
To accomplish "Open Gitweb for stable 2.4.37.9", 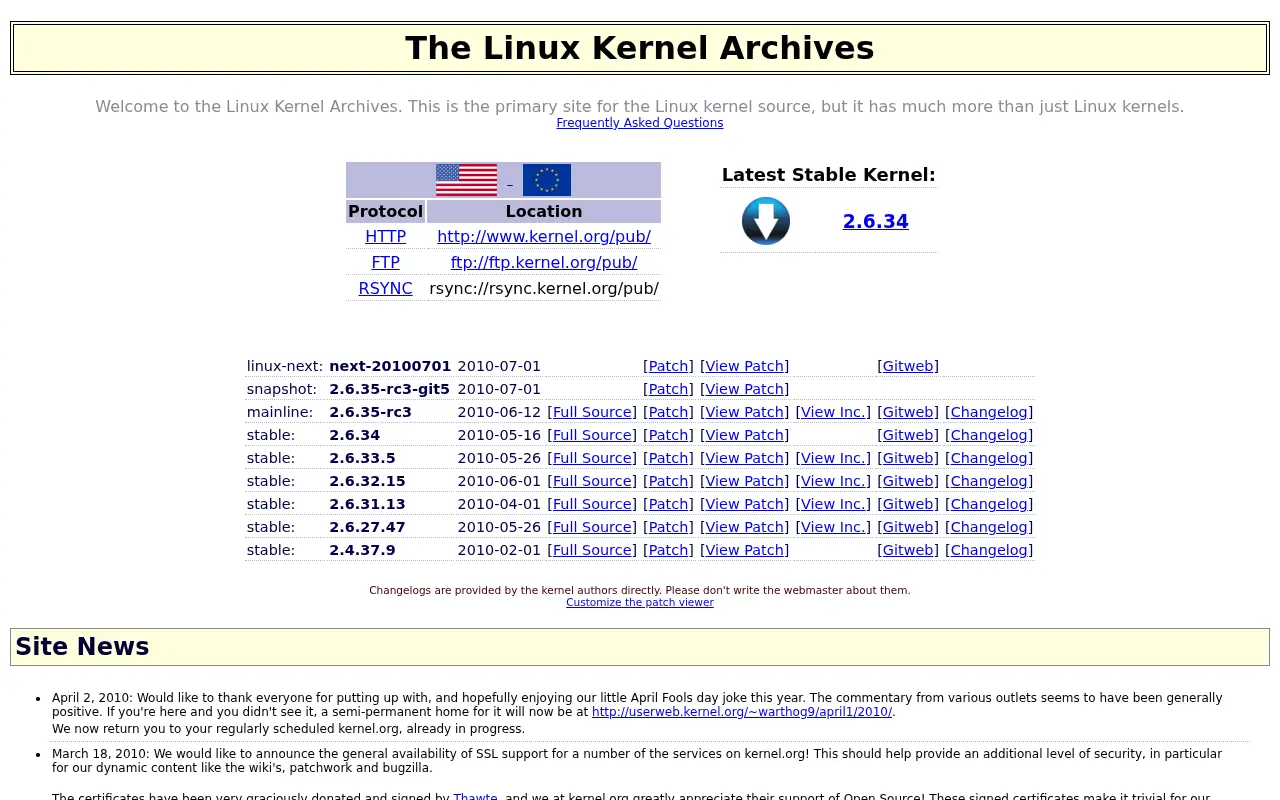I will click(x=908, y=550).
